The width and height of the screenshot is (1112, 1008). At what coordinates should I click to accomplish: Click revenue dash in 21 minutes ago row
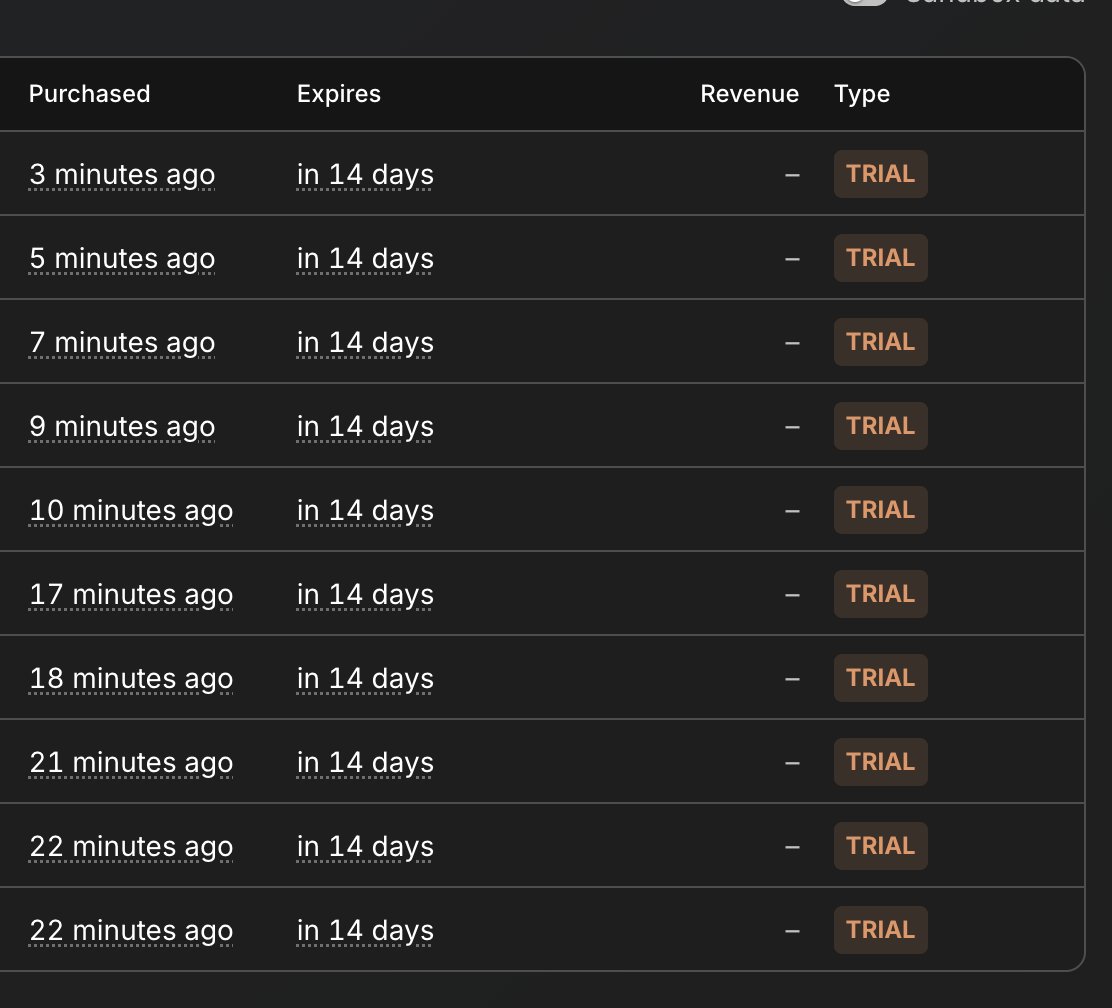coord(792,763)
